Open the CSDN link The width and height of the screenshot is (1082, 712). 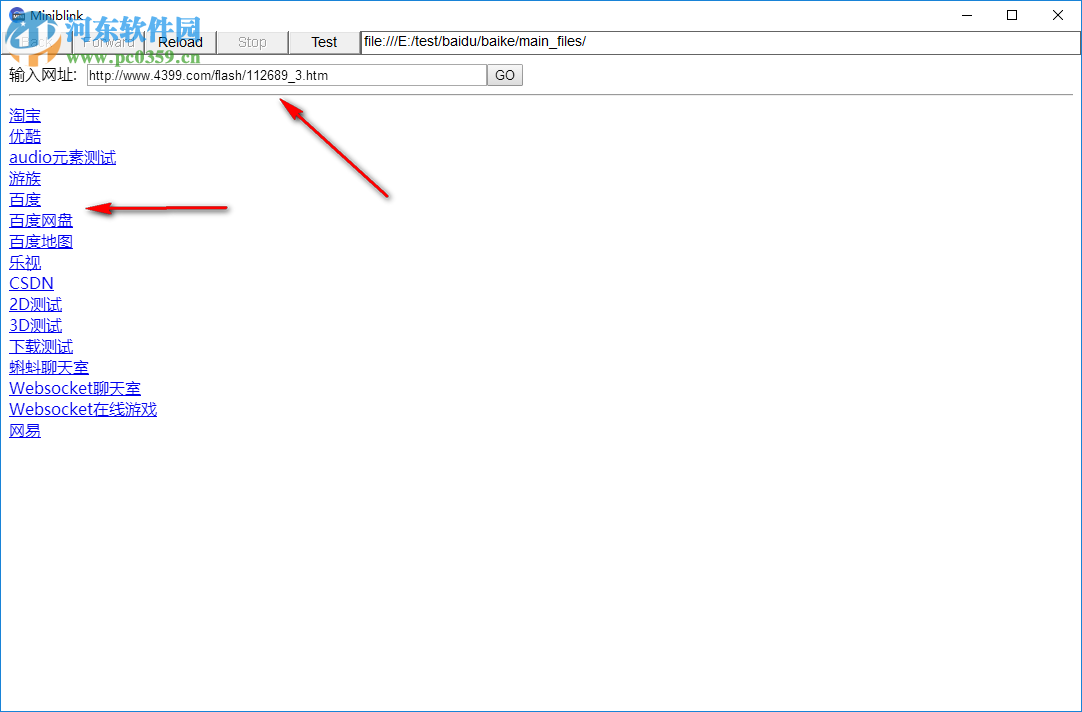[31, 284]
